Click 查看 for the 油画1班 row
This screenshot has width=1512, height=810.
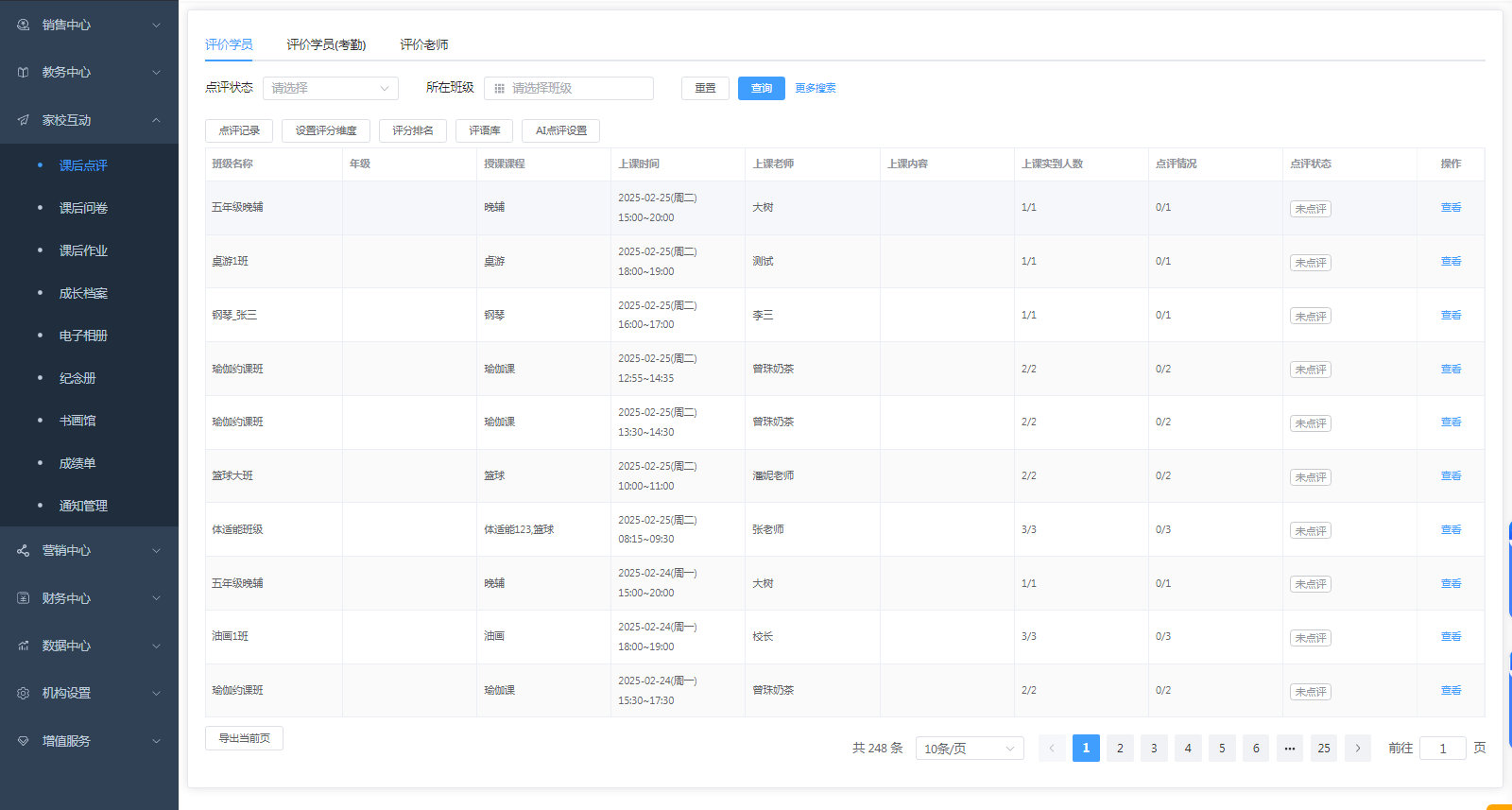(1451, 636)
